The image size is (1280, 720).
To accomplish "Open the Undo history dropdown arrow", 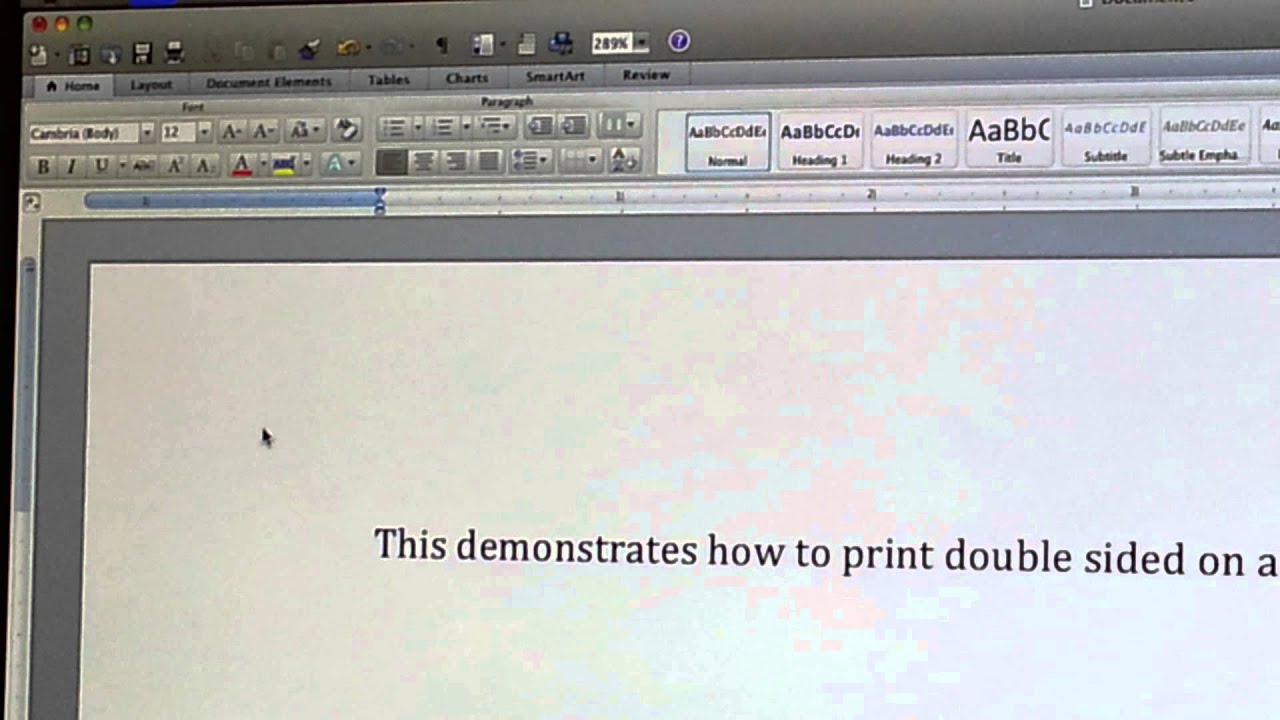I will tap(368, 48).
